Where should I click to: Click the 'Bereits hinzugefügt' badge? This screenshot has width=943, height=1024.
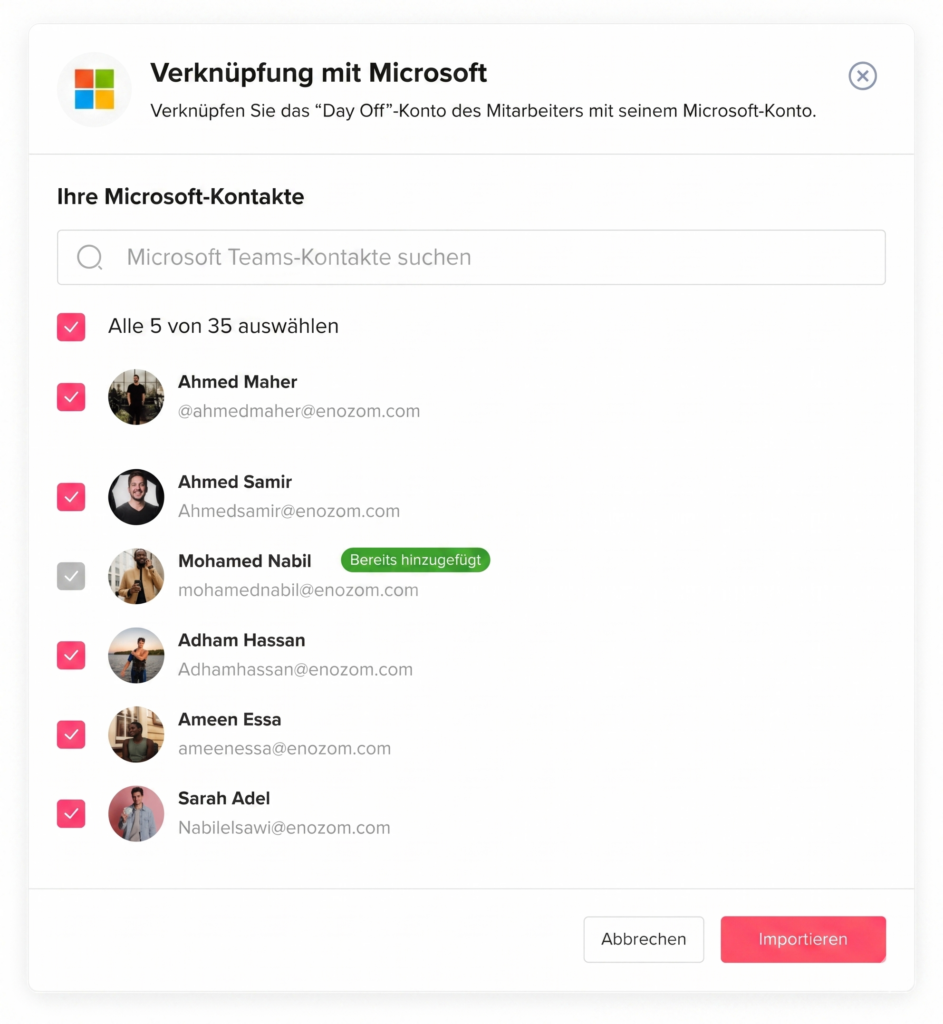click(x=415, y=560)
